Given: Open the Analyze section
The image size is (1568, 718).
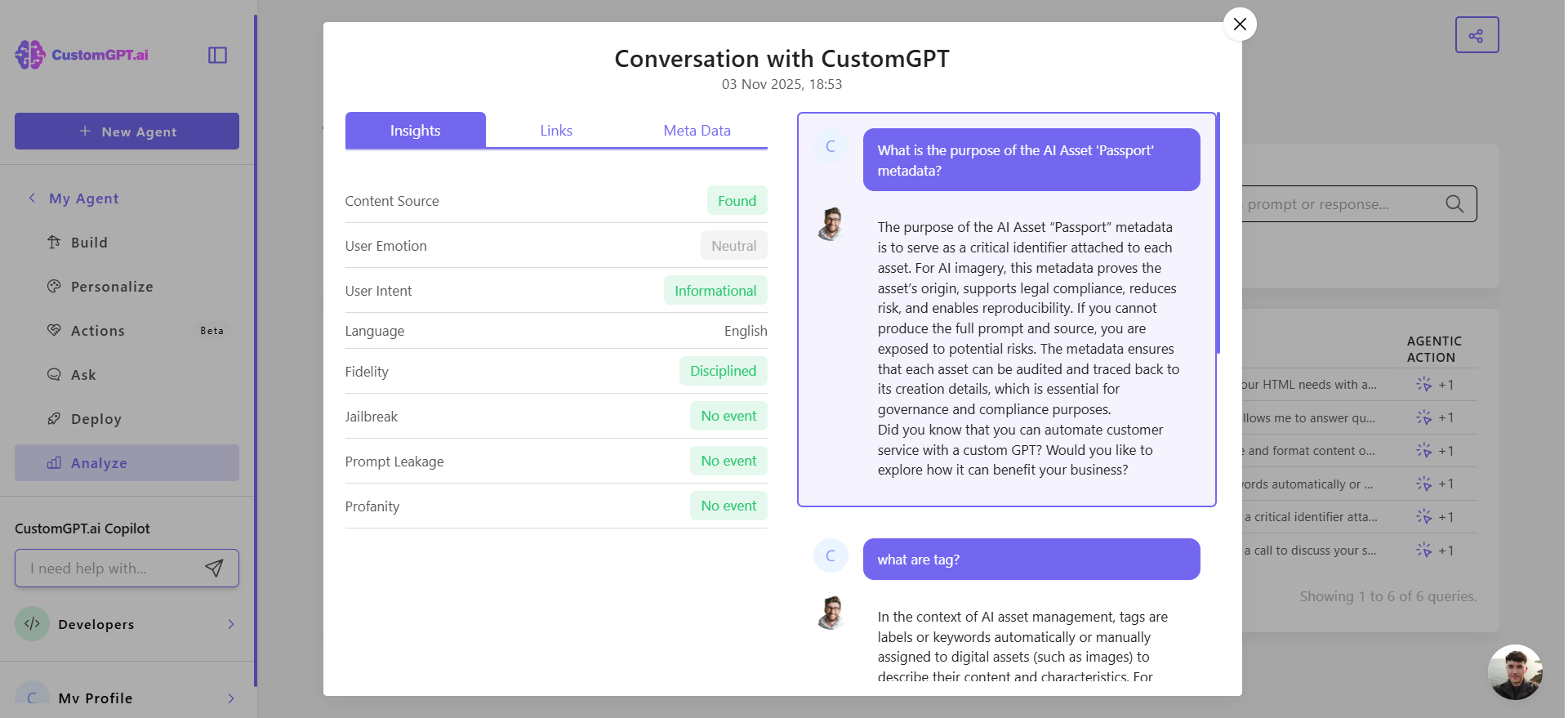Looking at the screenshot, I should pos(127,463).
